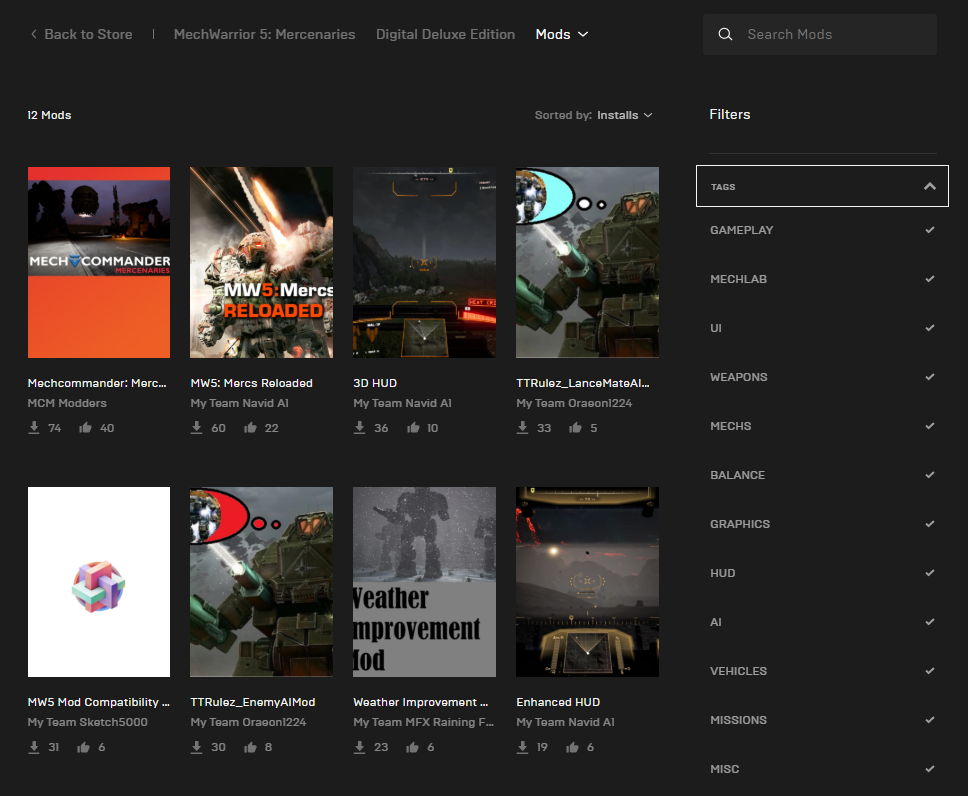Click thumbs-up icon under Mechcommander mod
Image resolution: width=968 pixels, height=796 pixels.
85,427
